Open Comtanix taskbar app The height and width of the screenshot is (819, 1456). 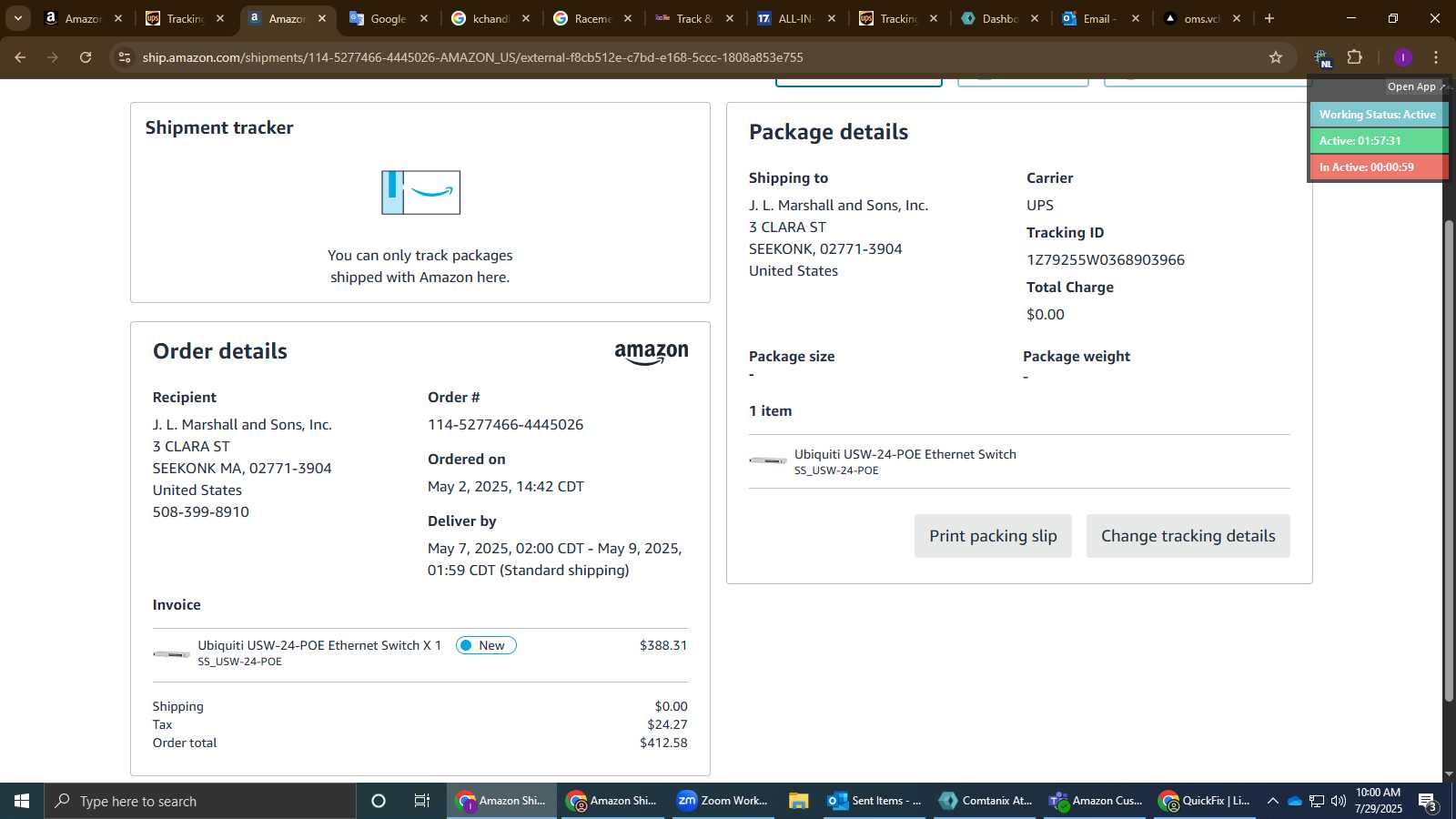(986, 801)
